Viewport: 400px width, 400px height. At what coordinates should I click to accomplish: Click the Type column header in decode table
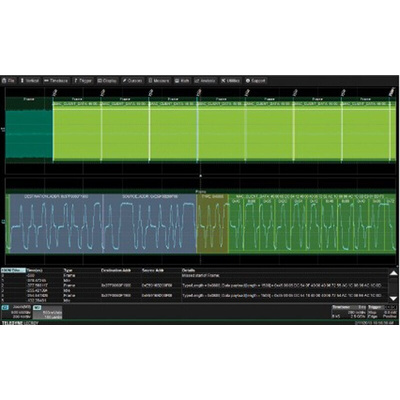pyautogui.click(x=68, y=270)
